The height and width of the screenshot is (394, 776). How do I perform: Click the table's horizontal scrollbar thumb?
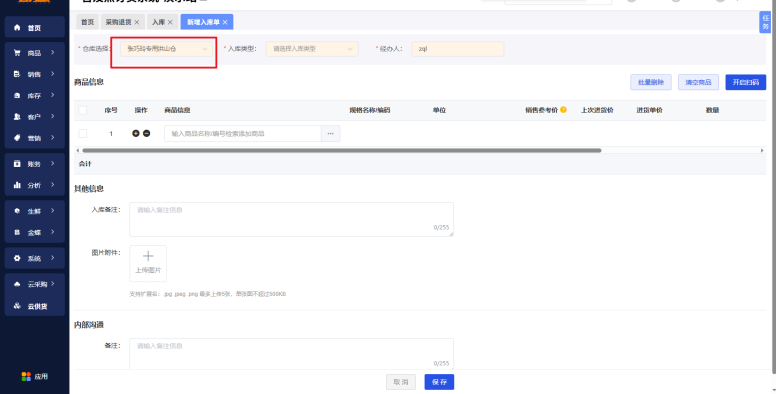coord(341,150)
